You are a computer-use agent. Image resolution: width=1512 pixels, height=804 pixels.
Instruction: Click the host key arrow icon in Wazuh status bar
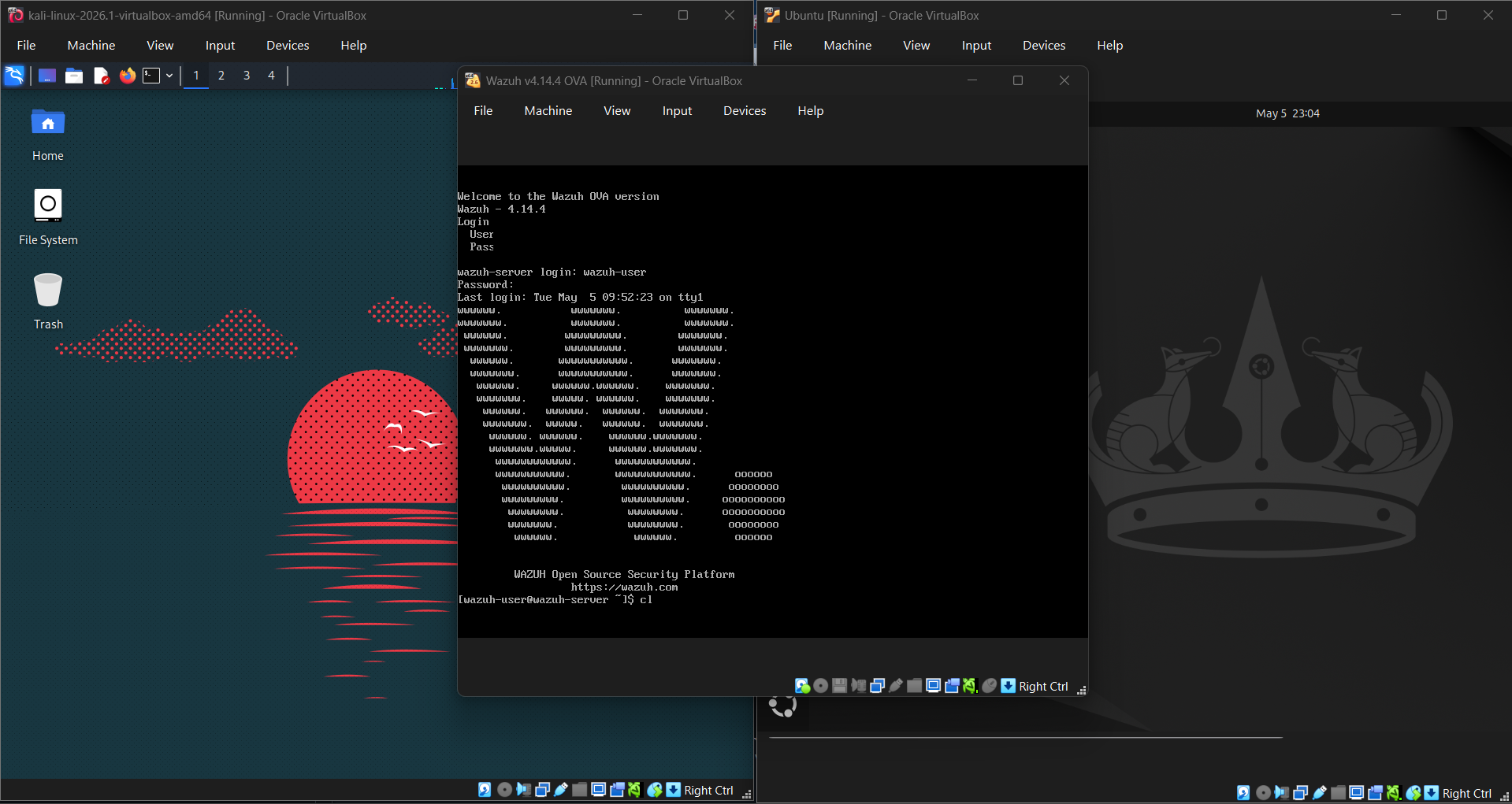coord(1008,686)
